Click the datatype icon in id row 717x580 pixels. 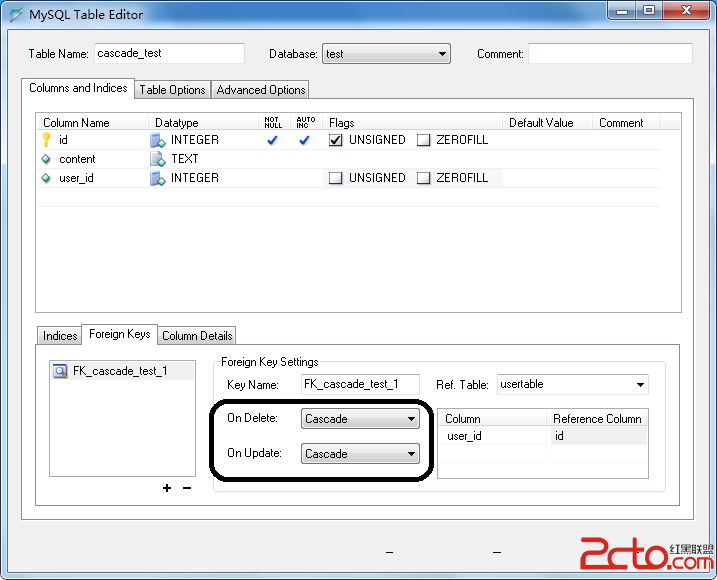pyautogui.click(x=157, y=140)
